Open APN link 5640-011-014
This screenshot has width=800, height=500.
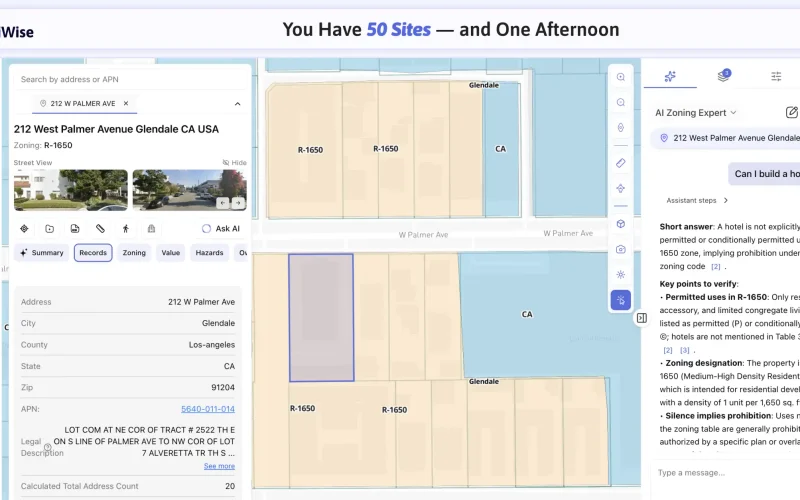click(x=208, y=409)
